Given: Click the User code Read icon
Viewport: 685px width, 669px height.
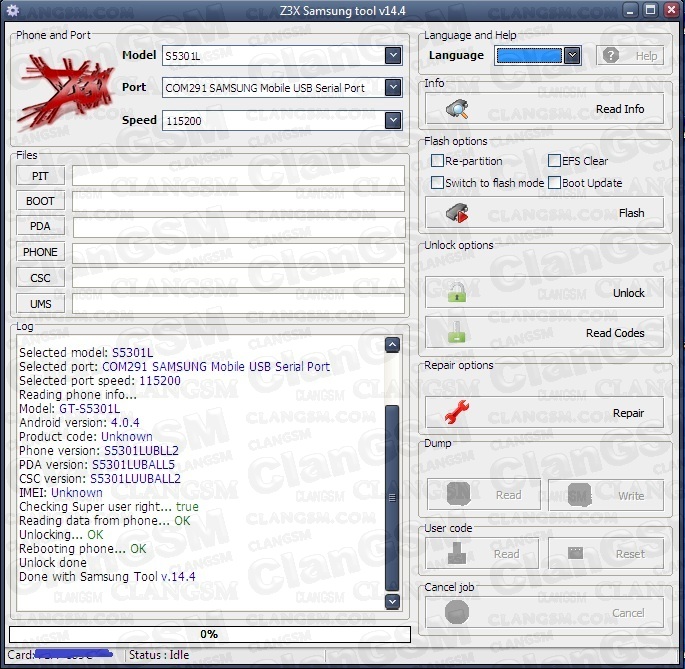Looking at the screenshot, I should (457, 553).
